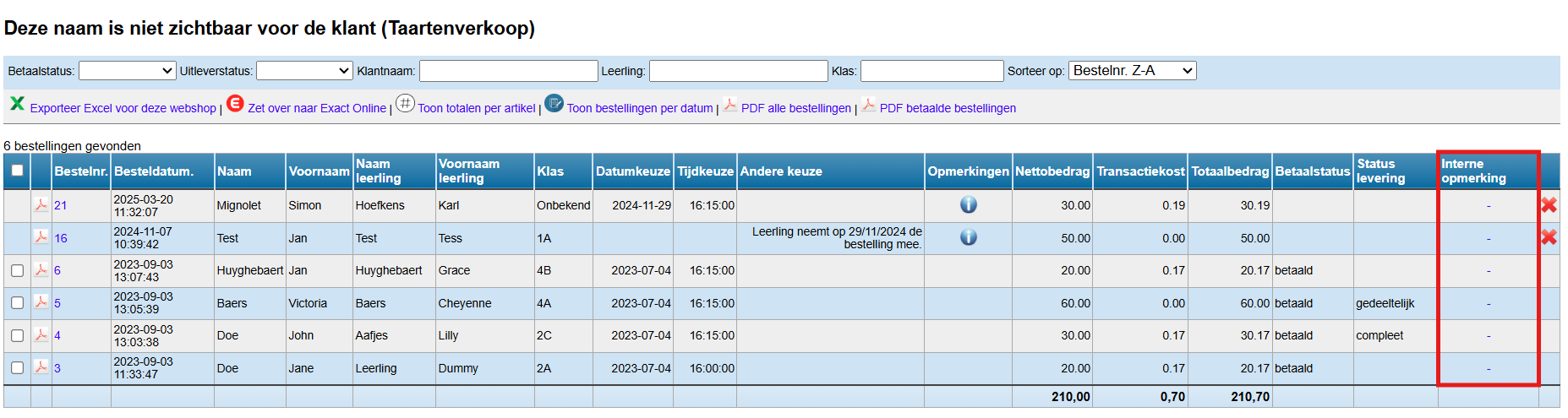Edit internal remark dash for order 21

click(x=1489, y=206)
